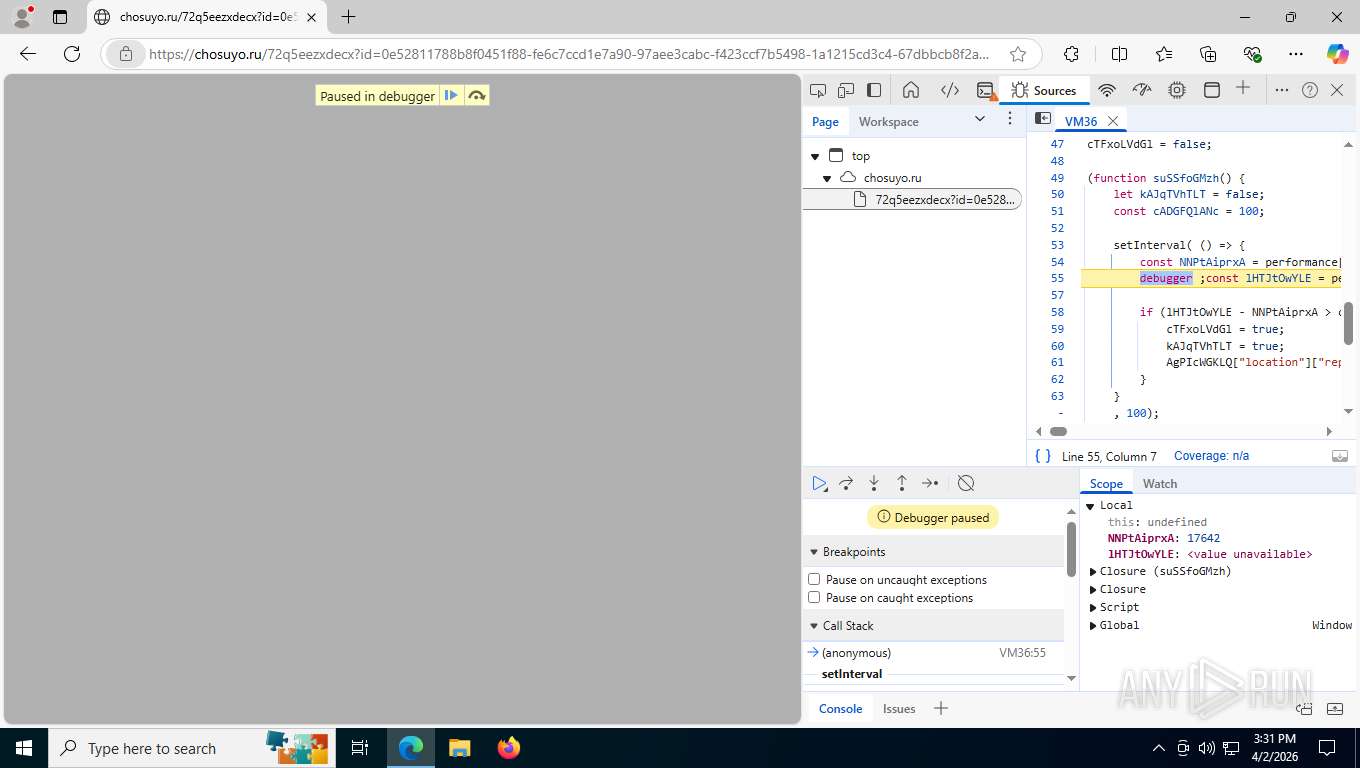Toggle the DevTools activity bar icon
1360x768 pixels.
click(x=874, y=90)
